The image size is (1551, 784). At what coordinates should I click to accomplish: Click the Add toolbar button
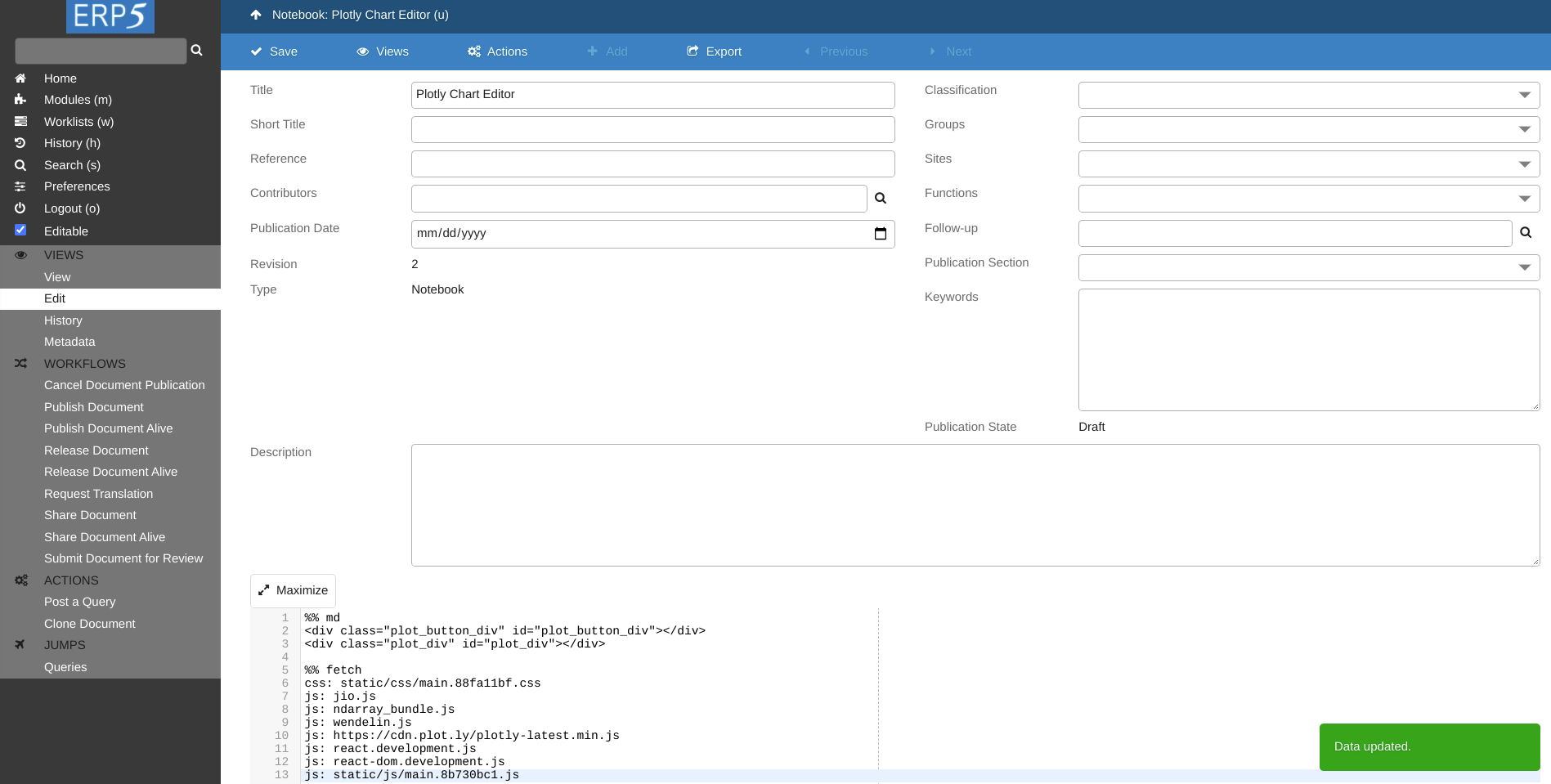point(607,52)
